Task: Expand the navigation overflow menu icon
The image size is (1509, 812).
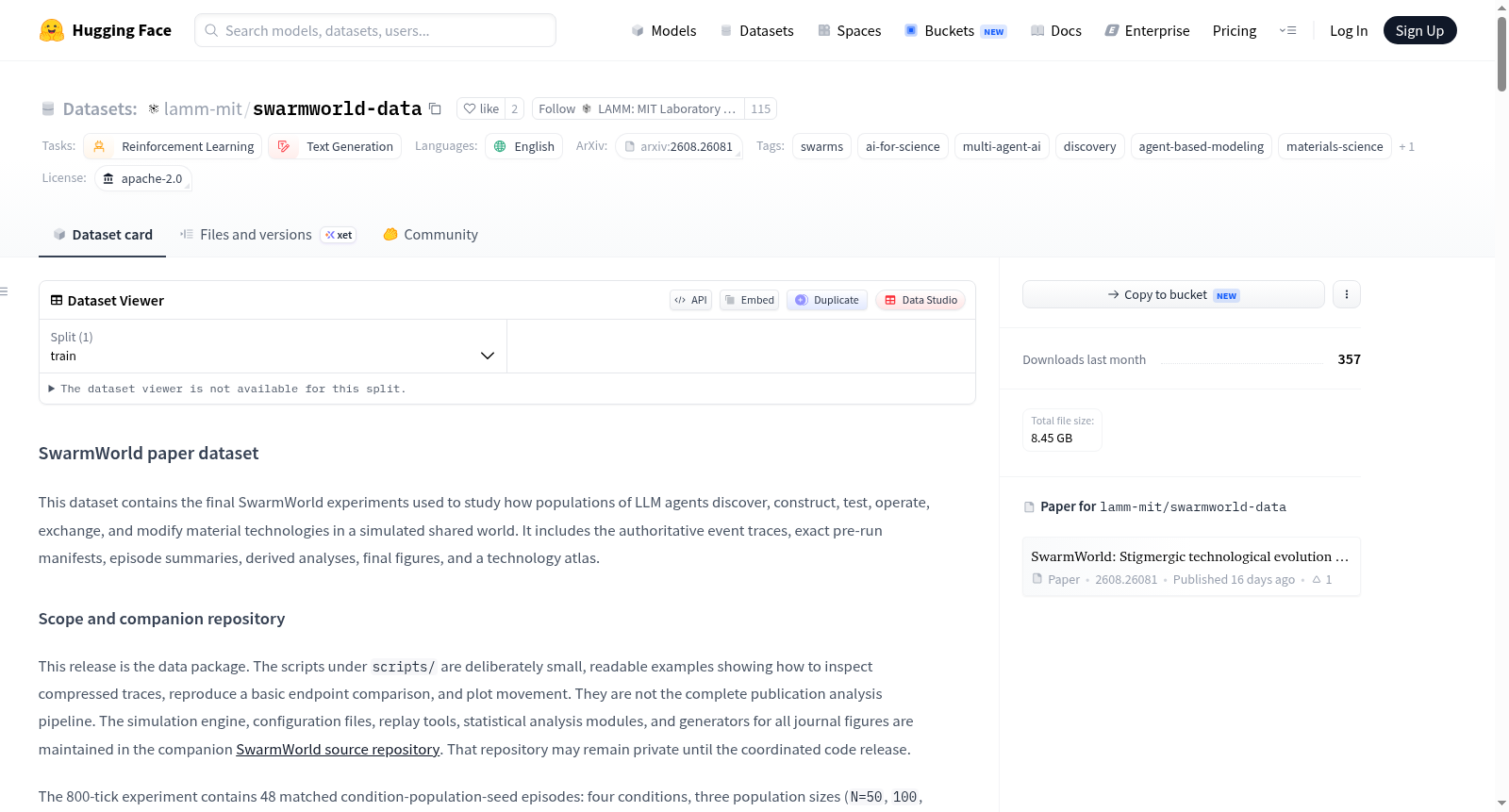Action: click(x=1287, y=30)
